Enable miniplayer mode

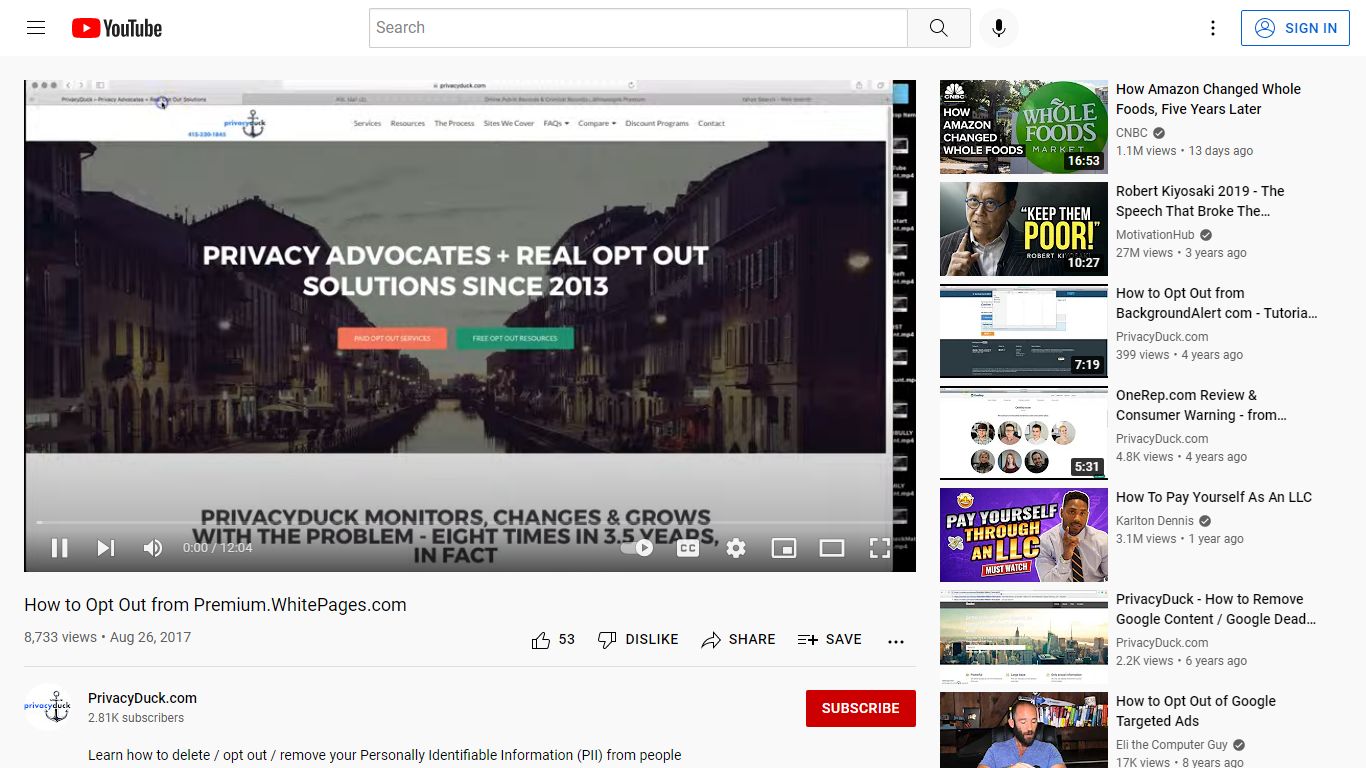point(784,547)
